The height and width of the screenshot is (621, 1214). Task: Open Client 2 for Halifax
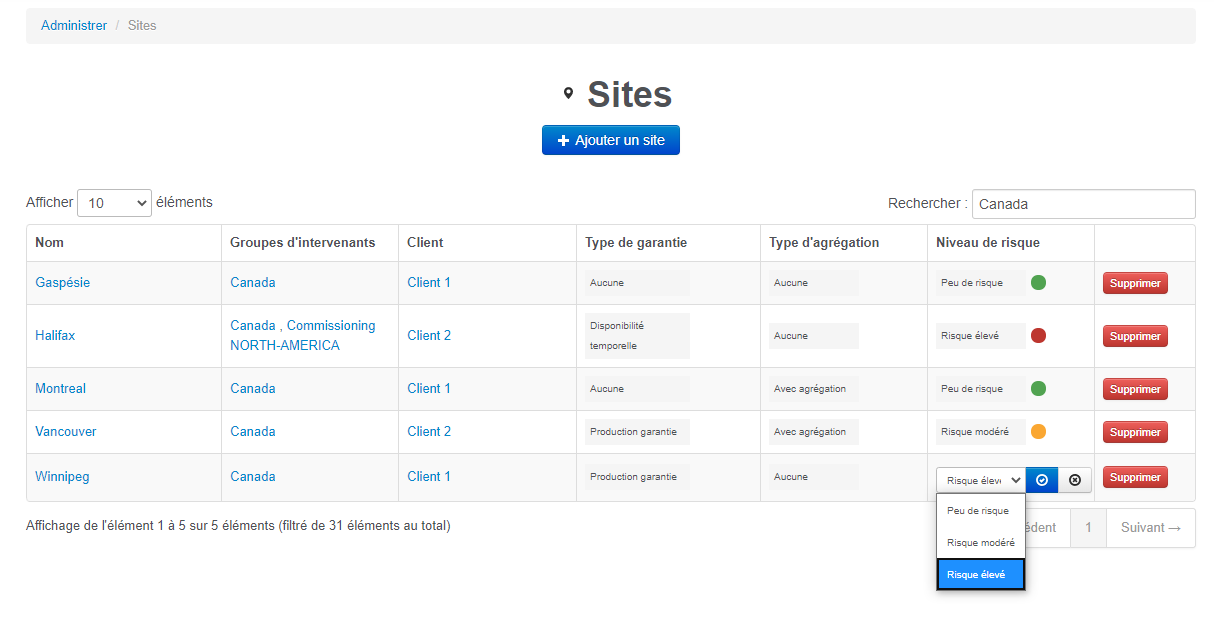pos(428,335)
